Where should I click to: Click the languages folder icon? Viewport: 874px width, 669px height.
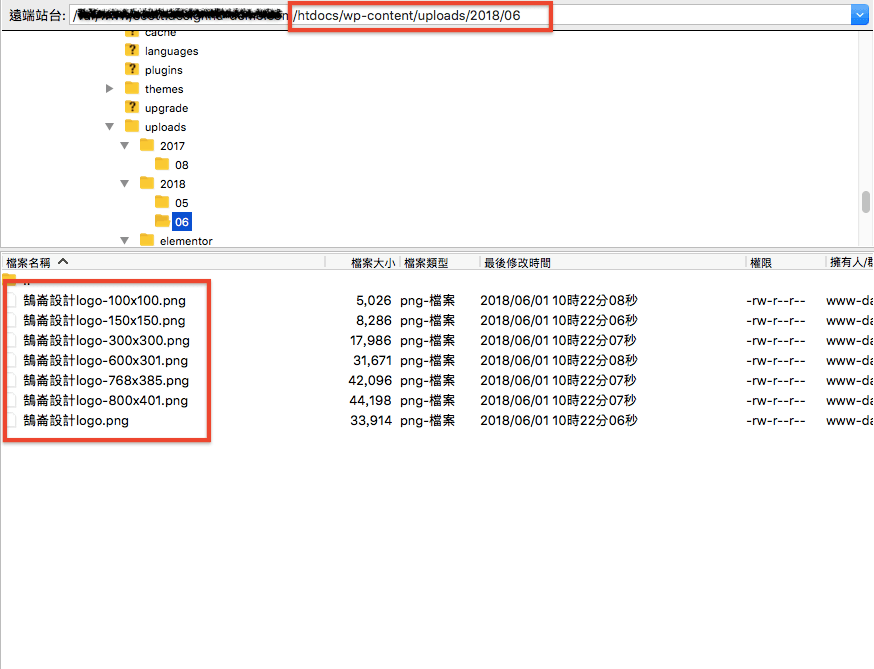click(131, 51)
